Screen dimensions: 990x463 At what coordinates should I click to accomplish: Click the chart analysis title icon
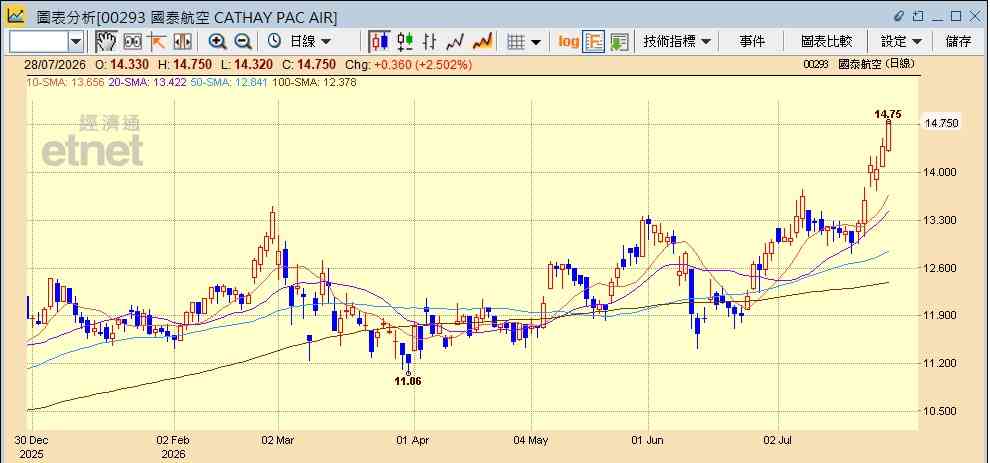(x=16, y=16)
